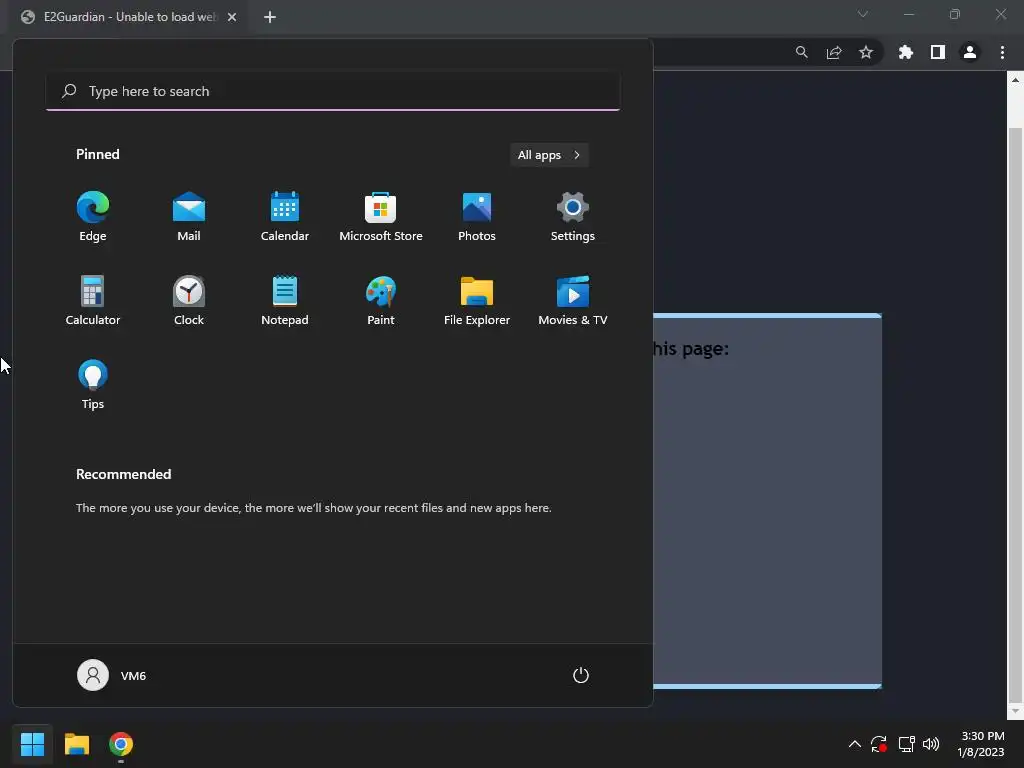Viewport: 1024px width, 768px height.
Task: Launch Notepad from pinned apps
Action: [x=285, y=300]
